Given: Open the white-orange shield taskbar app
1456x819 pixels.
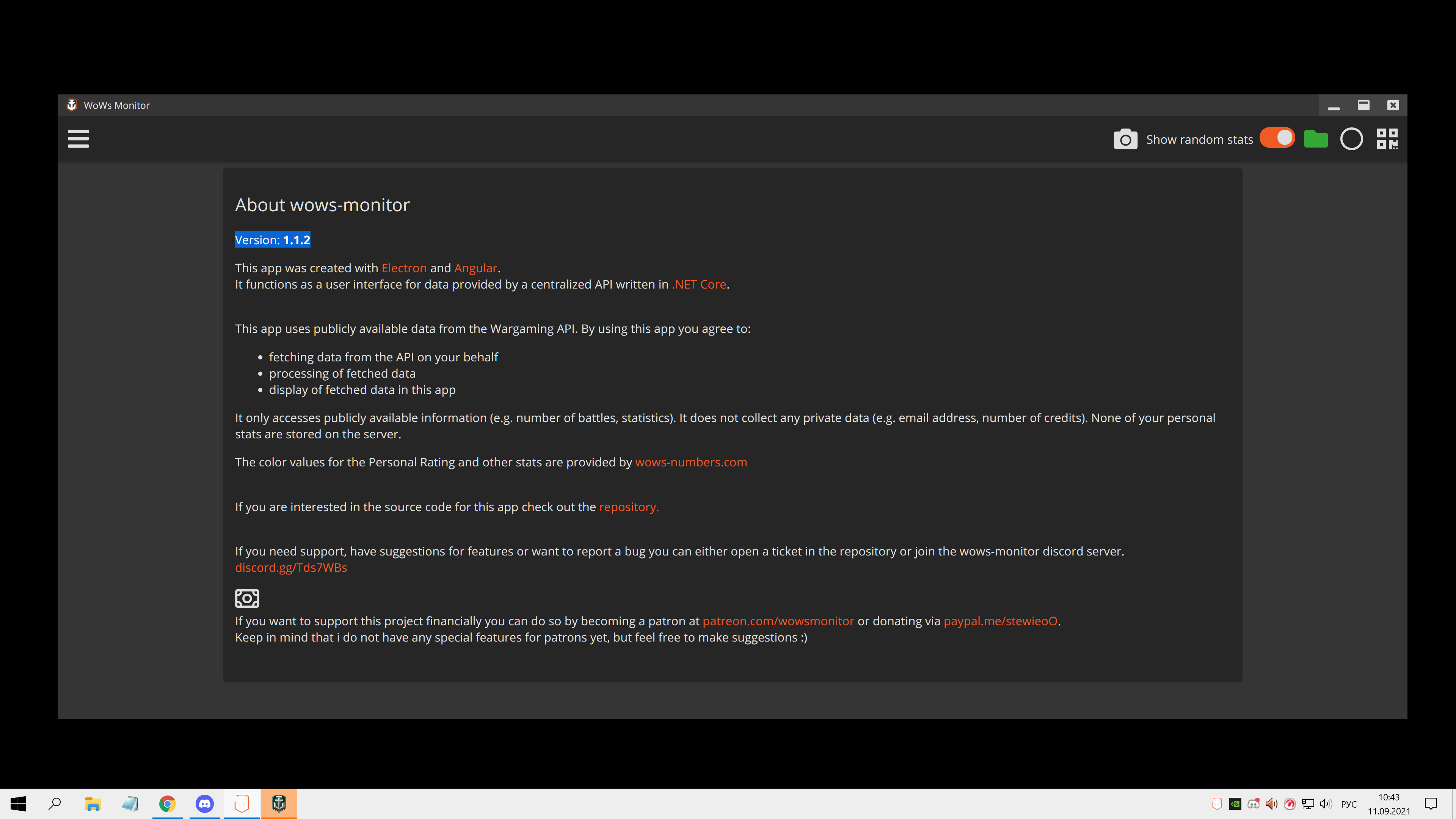Looking at the screenshot, I should pos(242,804).
